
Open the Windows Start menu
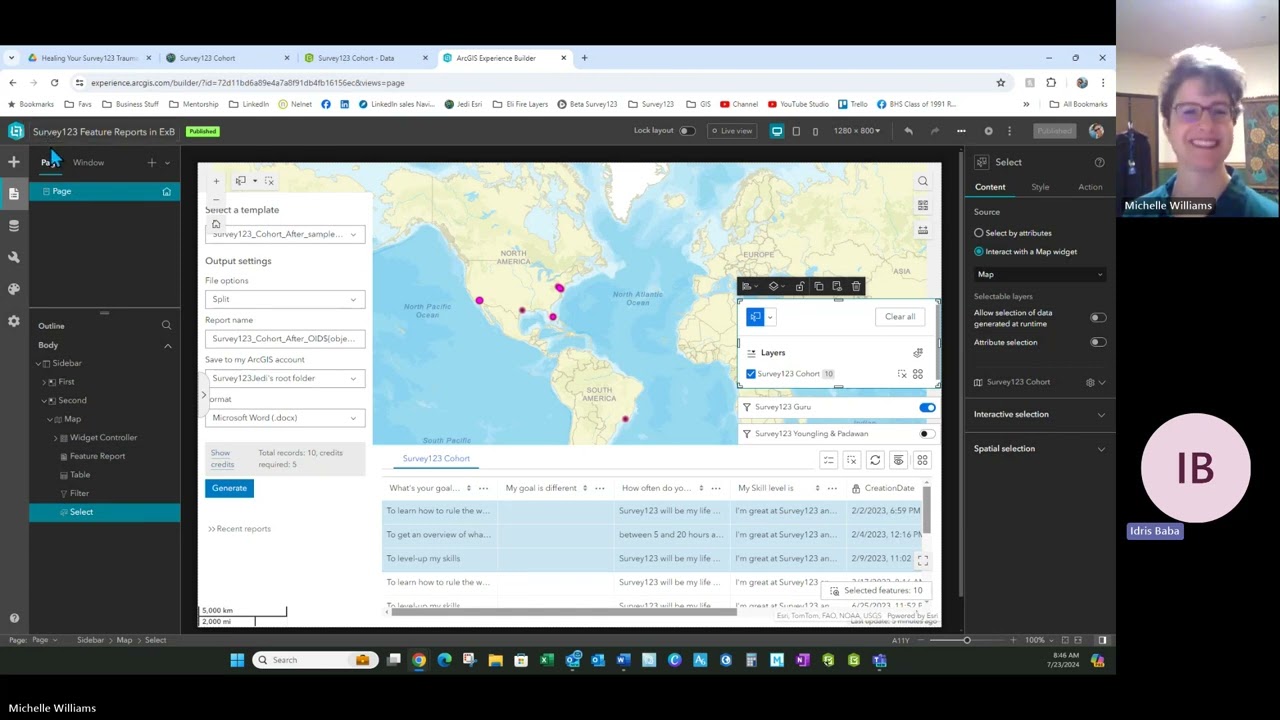click(x=237, y=660)
